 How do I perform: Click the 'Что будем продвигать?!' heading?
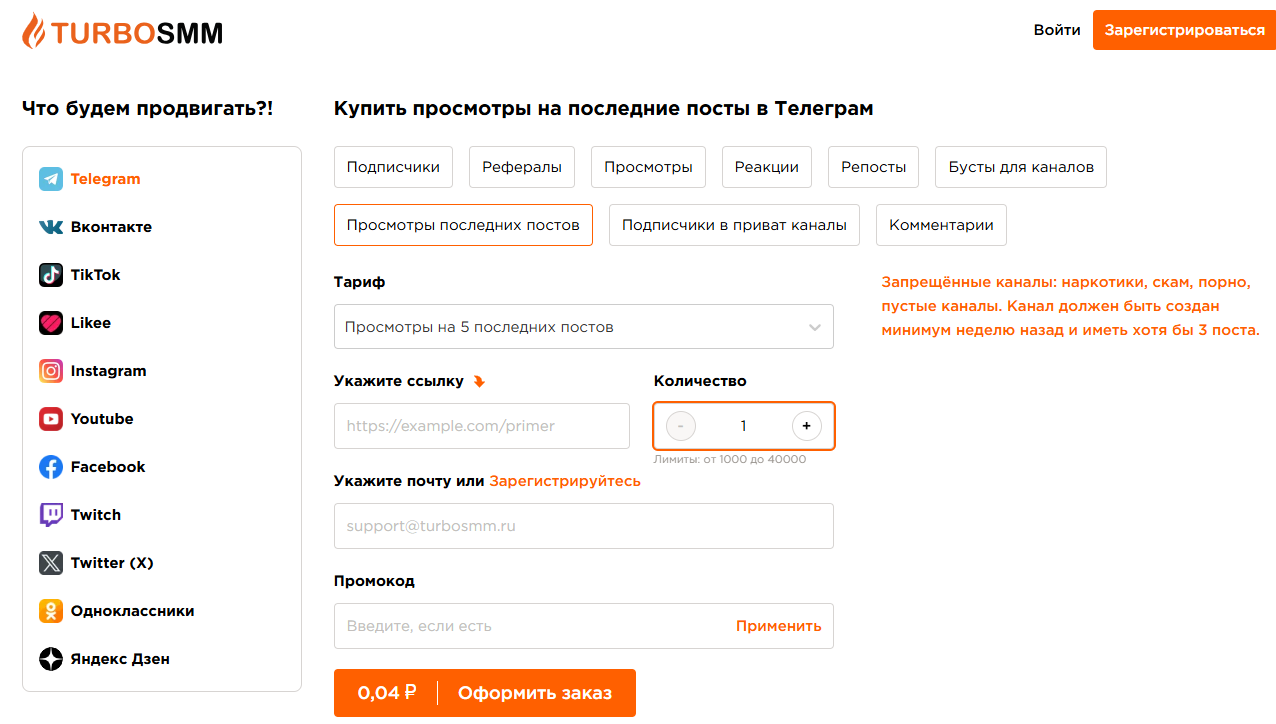147,108
